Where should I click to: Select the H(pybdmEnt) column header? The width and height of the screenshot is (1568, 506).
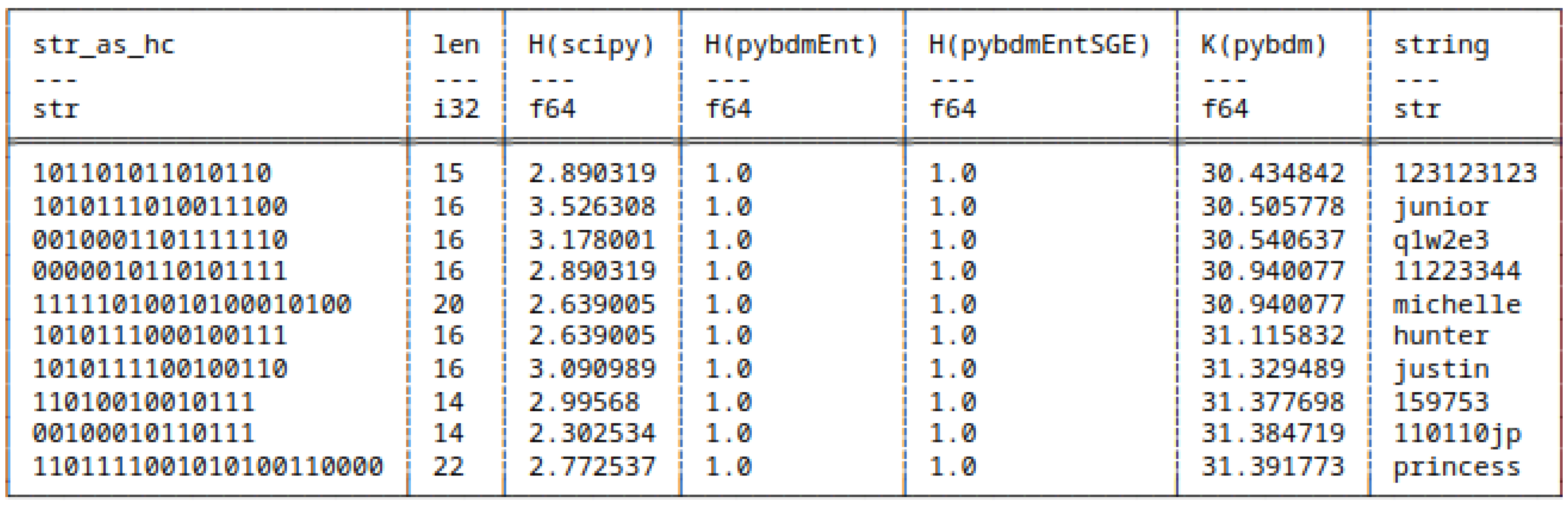(791, 45)
